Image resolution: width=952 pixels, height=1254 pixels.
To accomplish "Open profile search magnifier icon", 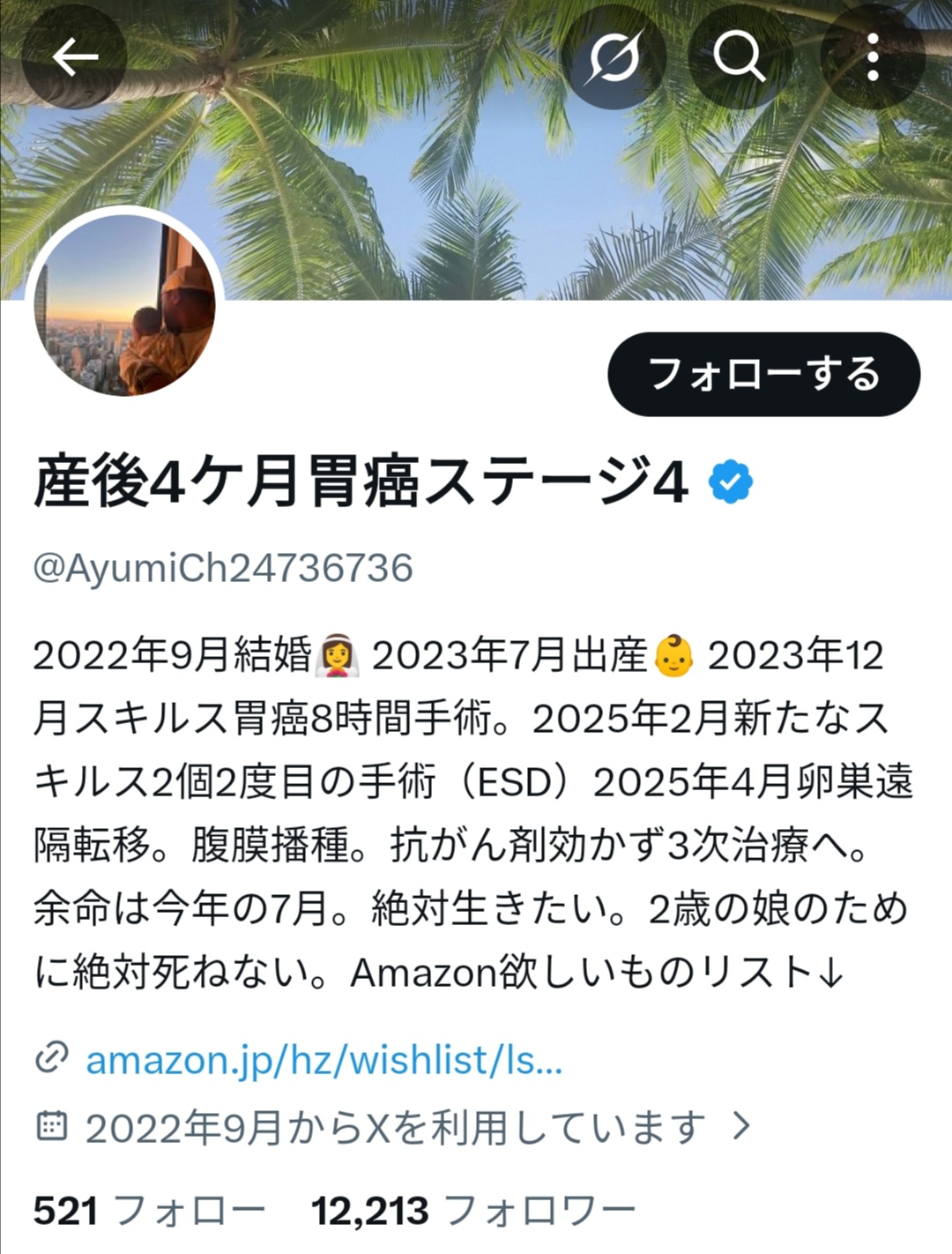I will coord(740,57).
